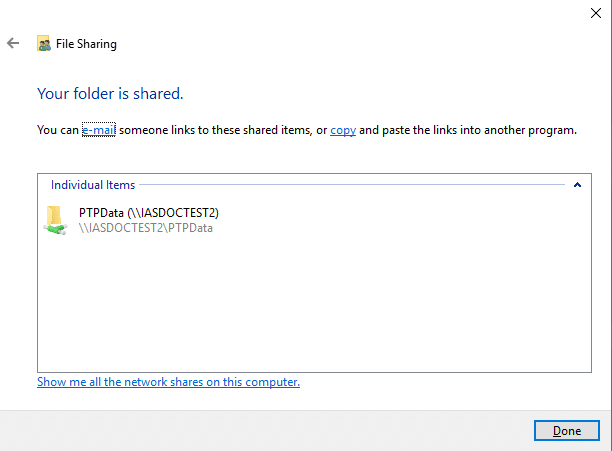Click the \\IASDOCTEST2\PTPData path text
The width and height of the screenshot is (612, 451).
click(x=146, y=228)
